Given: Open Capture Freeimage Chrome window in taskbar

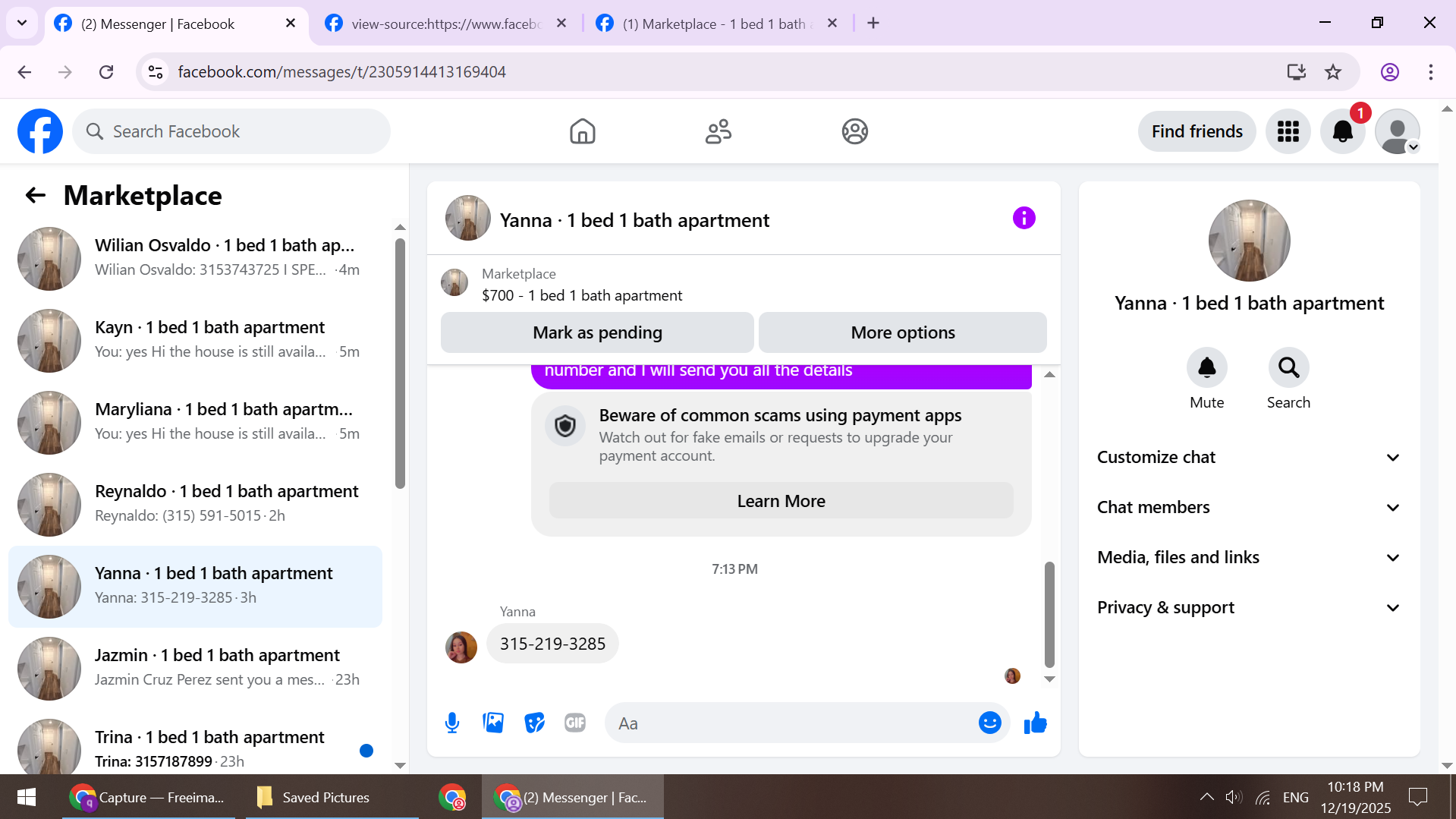Looking at the screenshot, I should (147, 797).
